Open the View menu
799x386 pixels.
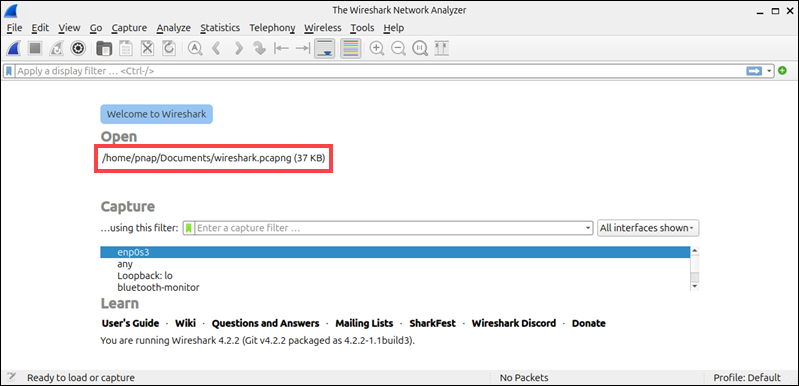coord(69,27)
